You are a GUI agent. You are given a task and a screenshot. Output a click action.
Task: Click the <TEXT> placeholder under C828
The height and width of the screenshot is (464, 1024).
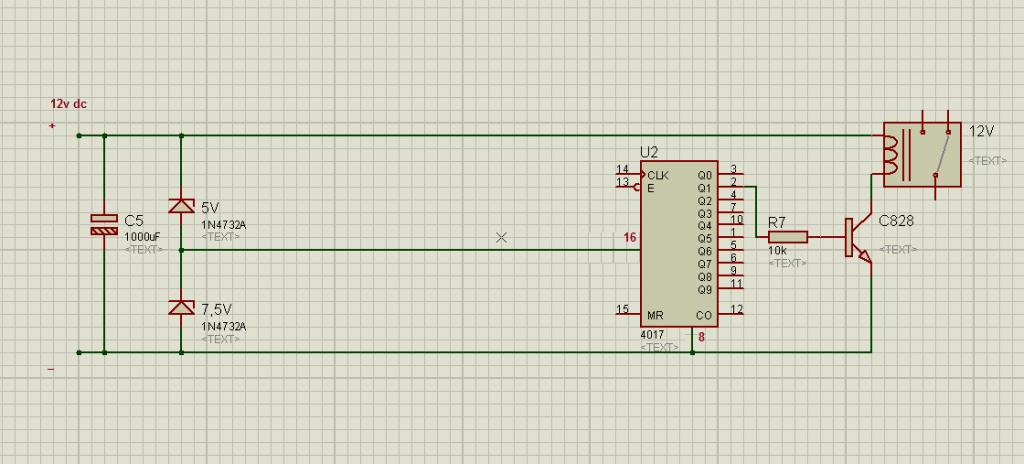tap(898, 250)
